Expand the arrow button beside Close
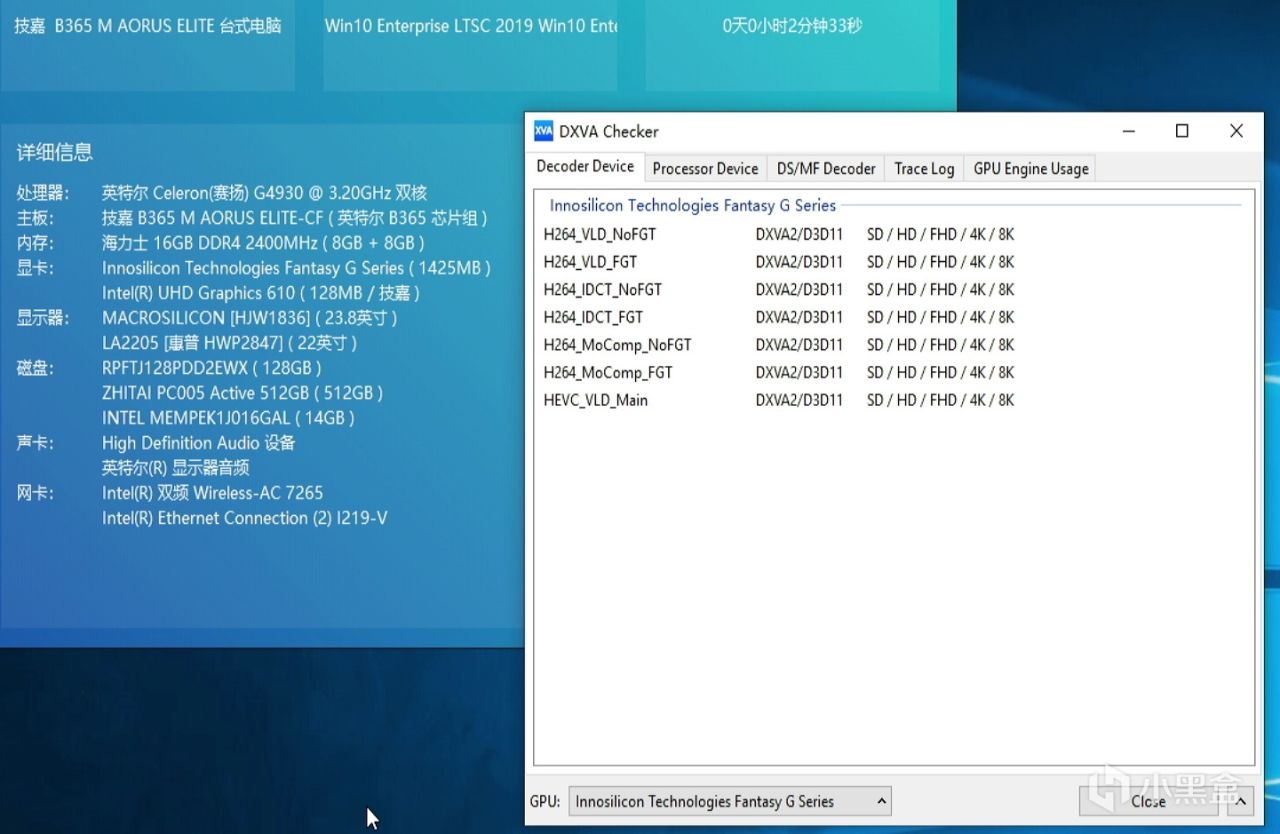 [1240, 801]
